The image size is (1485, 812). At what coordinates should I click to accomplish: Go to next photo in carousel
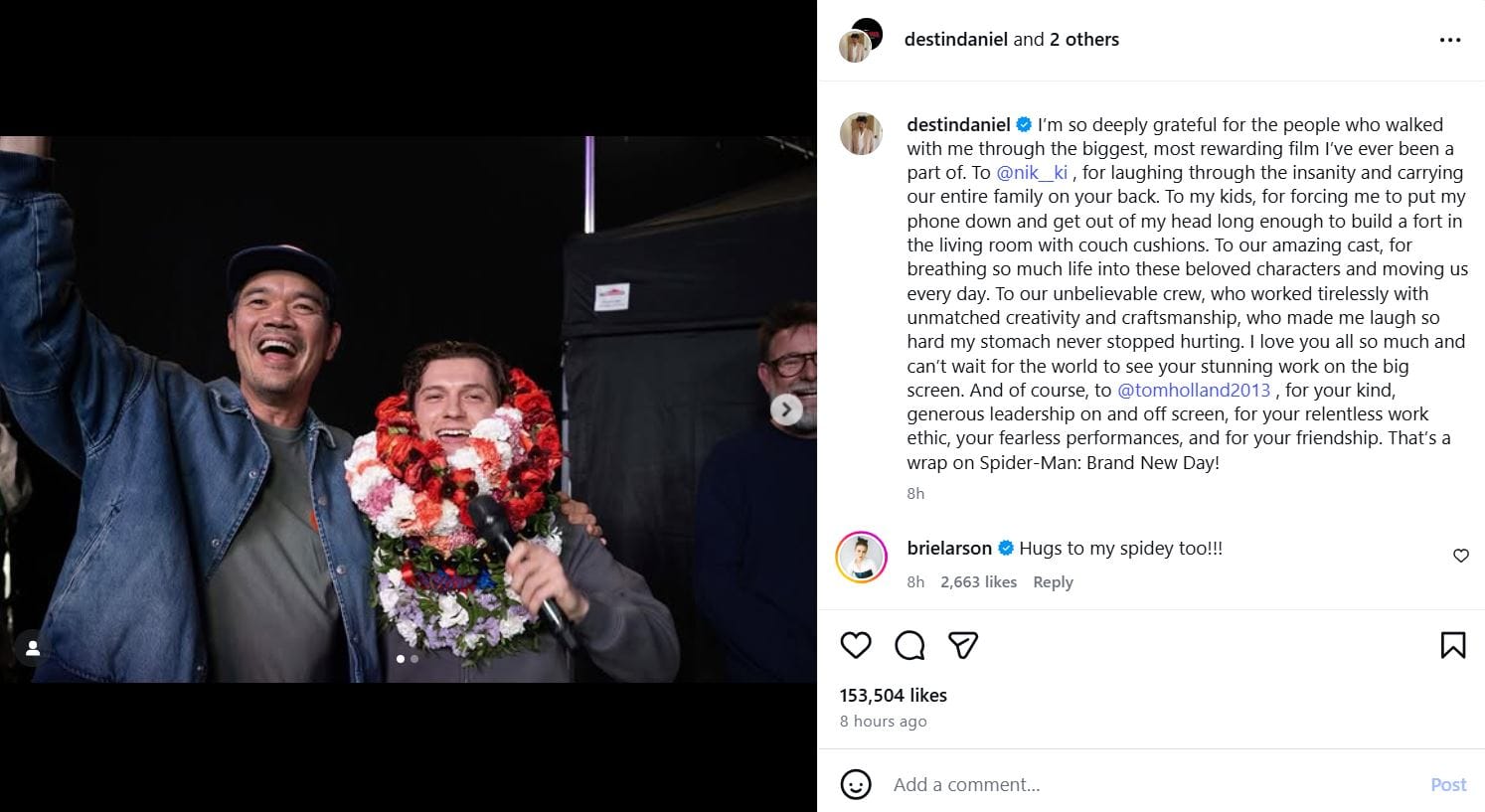coord(786,408)
